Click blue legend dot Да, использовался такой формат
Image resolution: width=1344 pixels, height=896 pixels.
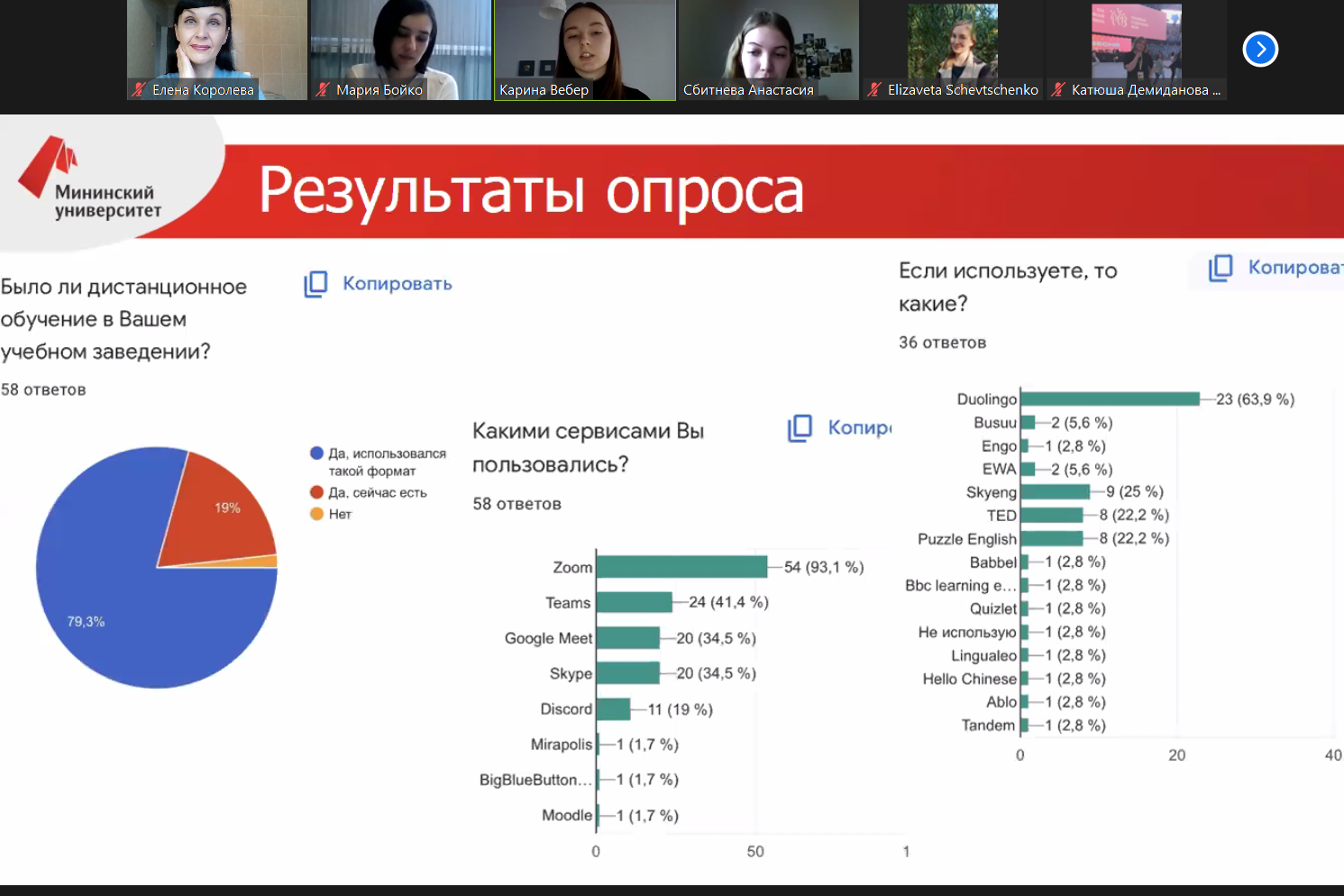316,453
